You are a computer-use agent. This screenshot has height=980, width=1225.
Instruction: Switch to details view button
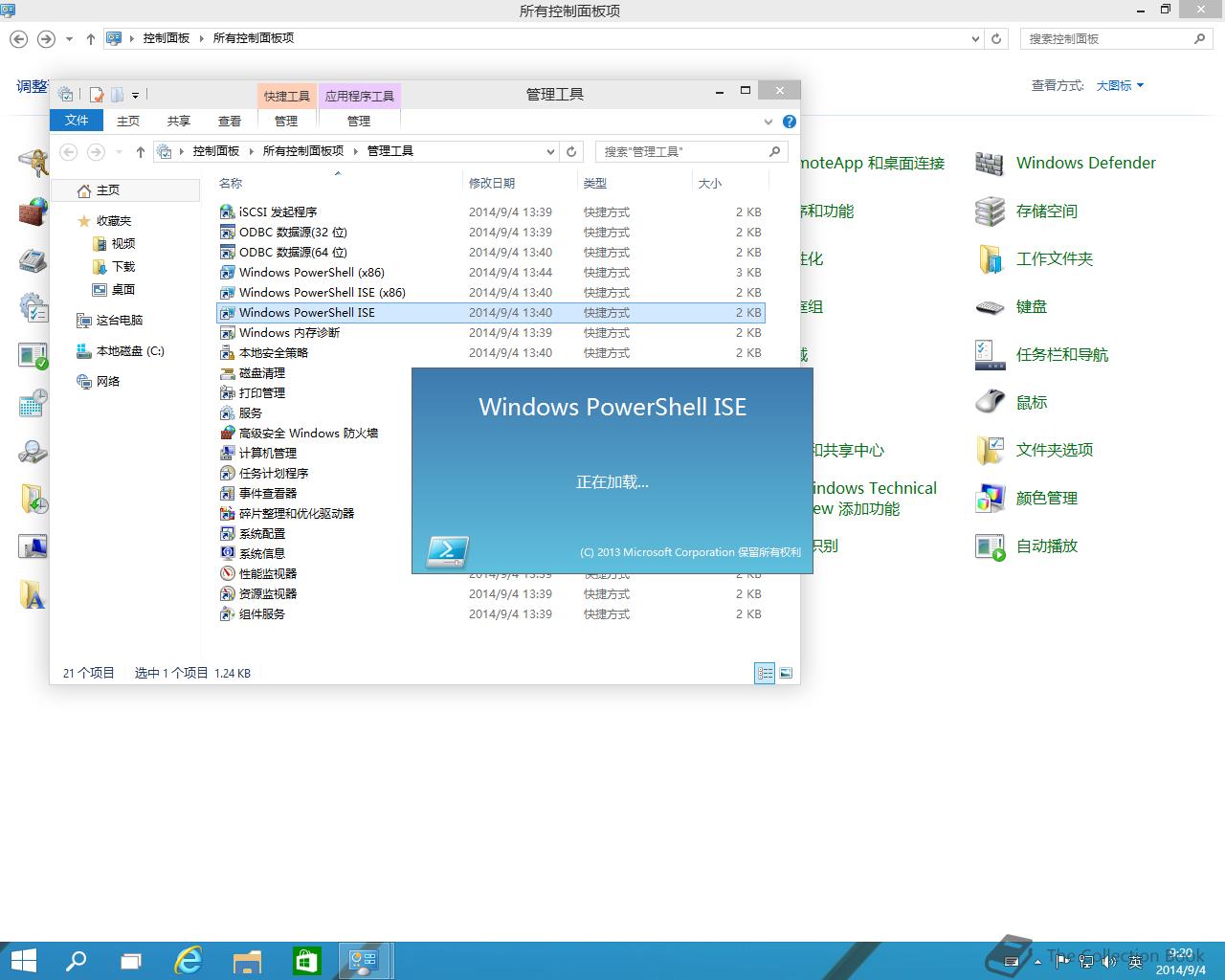pos(765,673)
